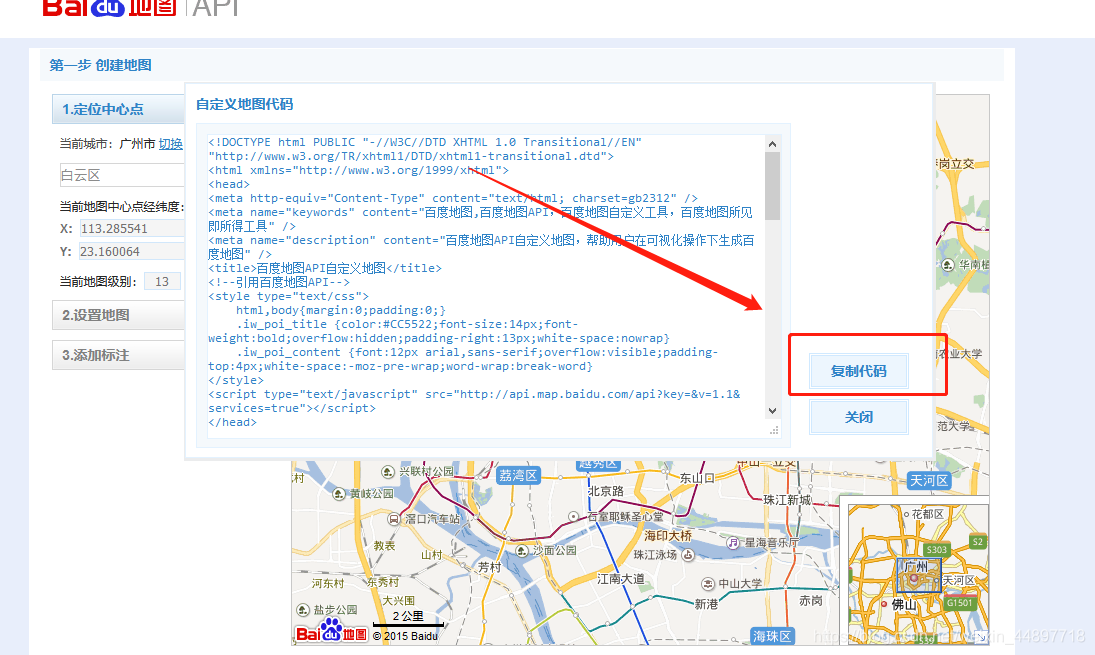The image size is (1095, 655).
Task: Click the 黄岐公园 park icon
Action: [339, 494]
